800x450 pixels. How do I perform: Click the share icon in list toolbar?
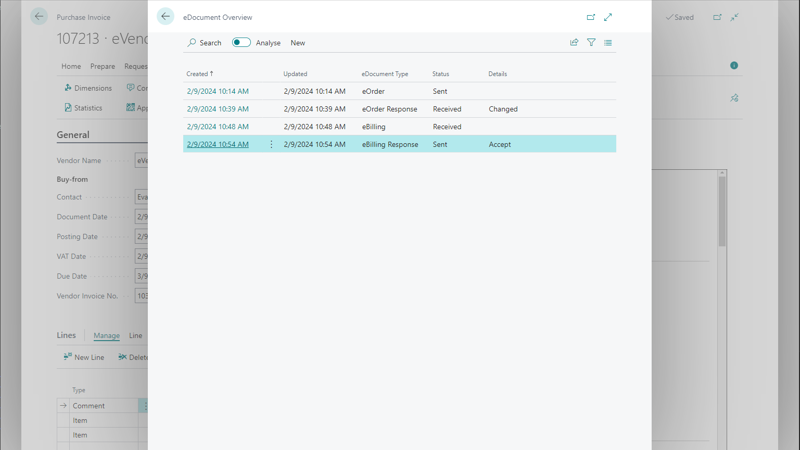574,43
